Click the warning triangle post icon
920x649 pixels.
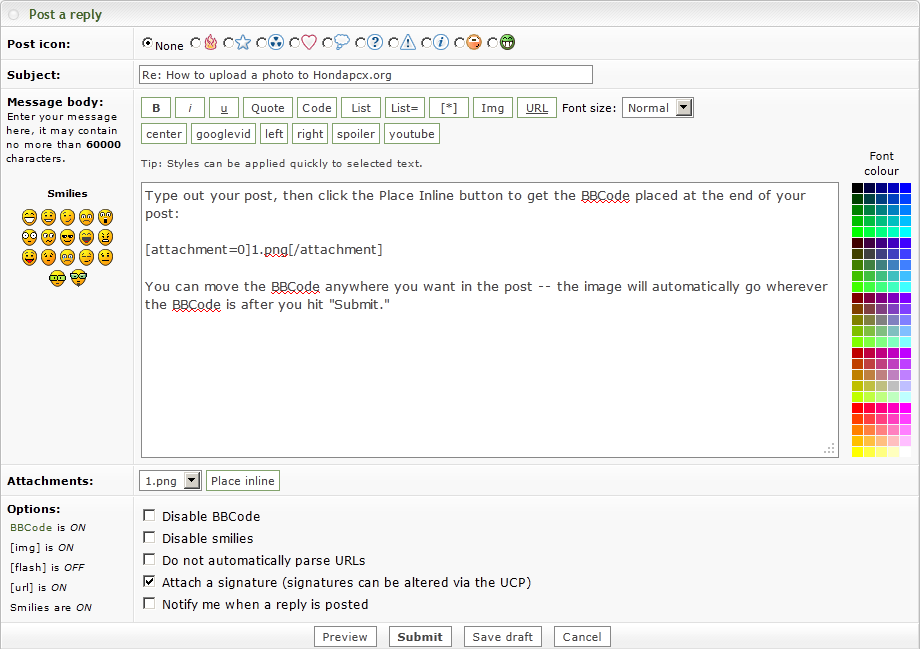[408, 43]
